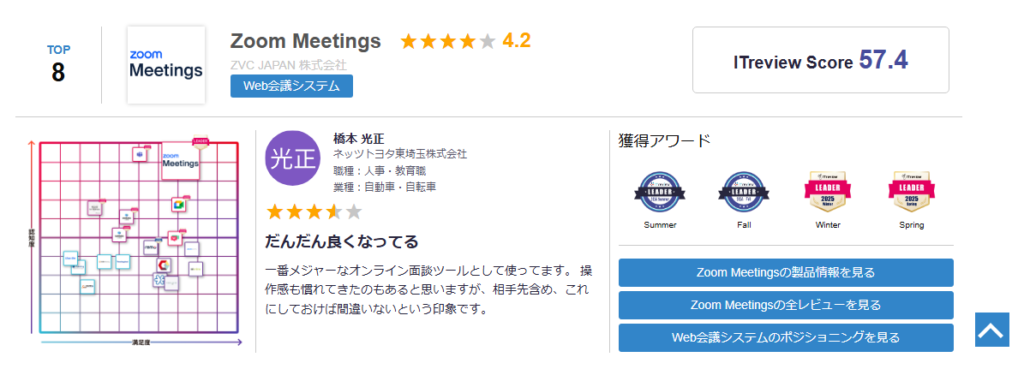View Zoom Meetings product information button

pos(786,273)
